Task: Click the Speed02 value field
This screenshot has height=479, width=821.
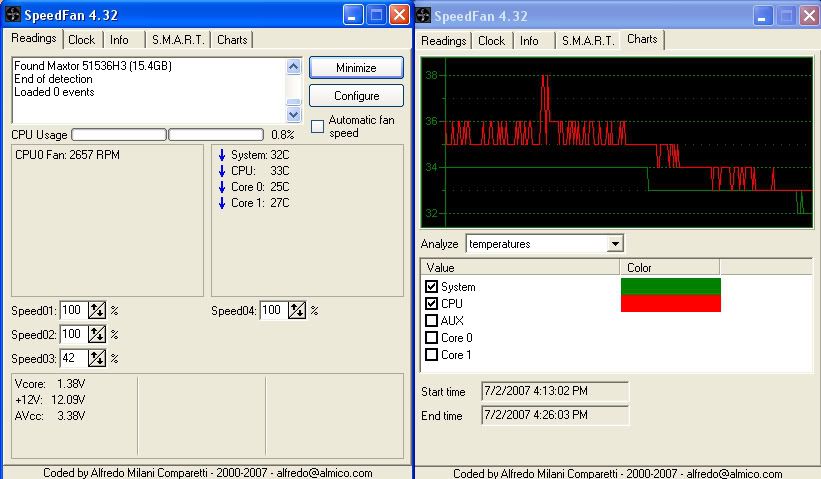Action: 73,334
